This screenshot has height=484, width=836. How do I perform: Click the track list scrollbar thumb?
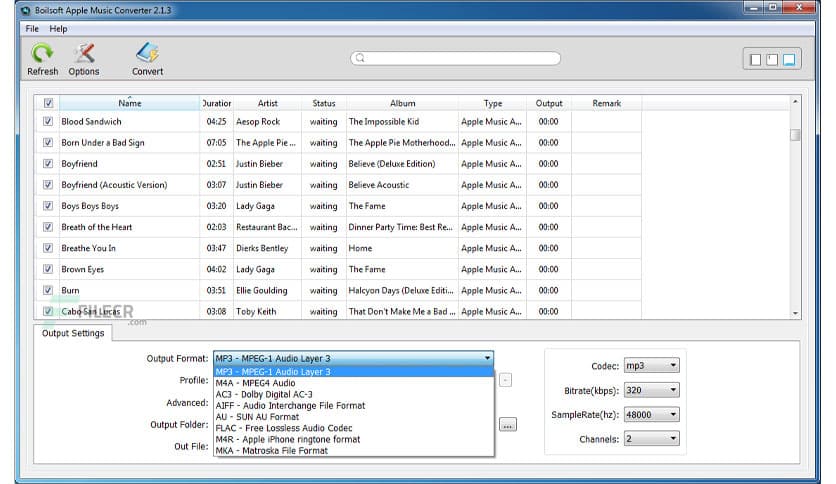[x=795, y=135]
